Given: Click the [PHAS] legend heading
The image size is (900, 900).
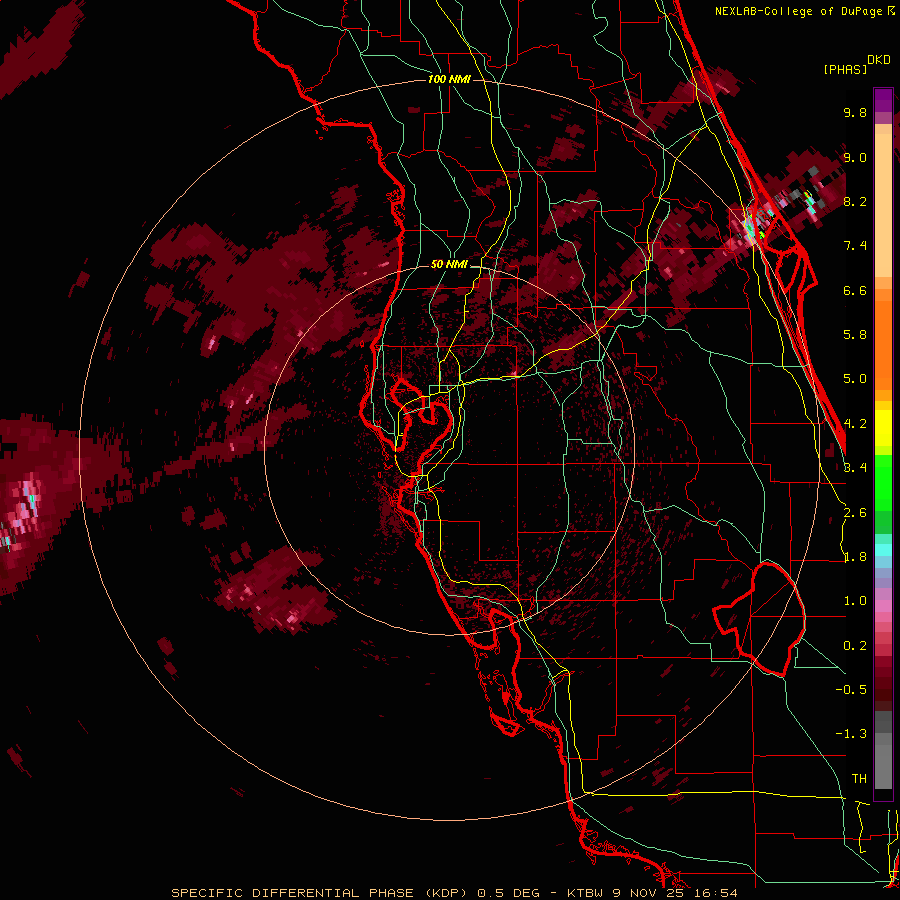Looking at the screenshot, I should click(x=845, y=69).
